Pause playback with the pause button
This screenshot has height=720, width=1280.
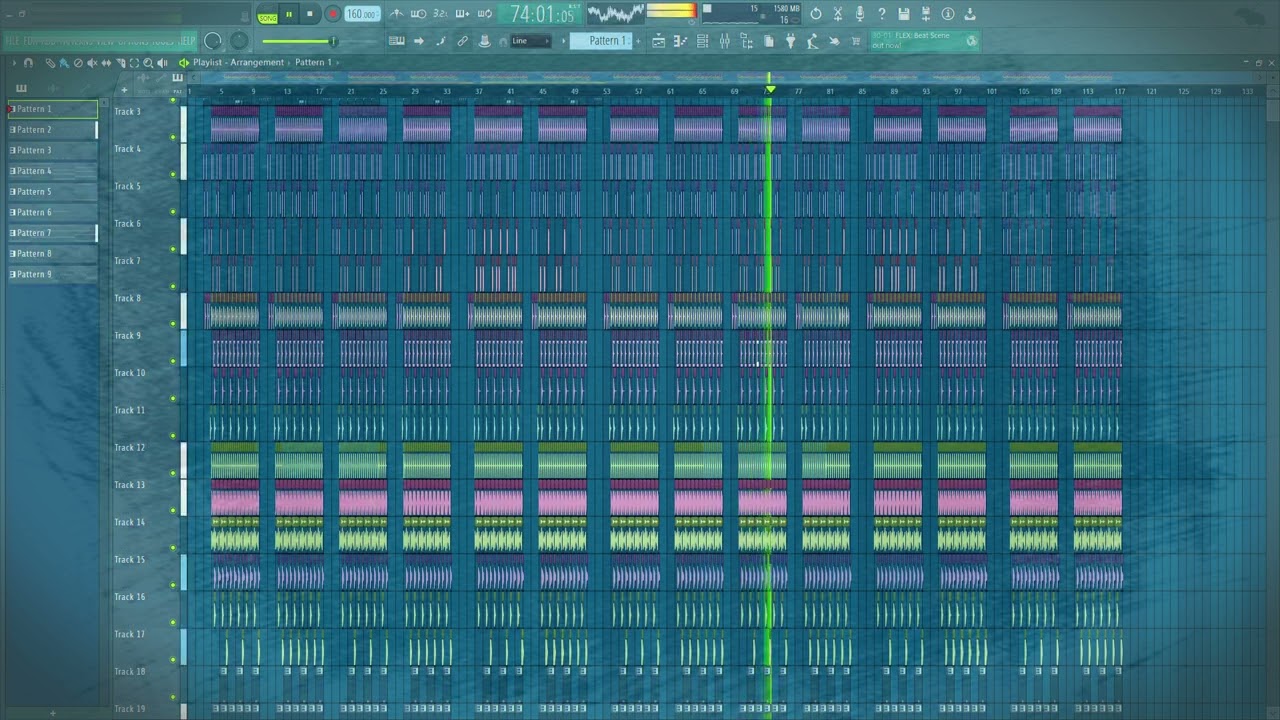(289, 14)
